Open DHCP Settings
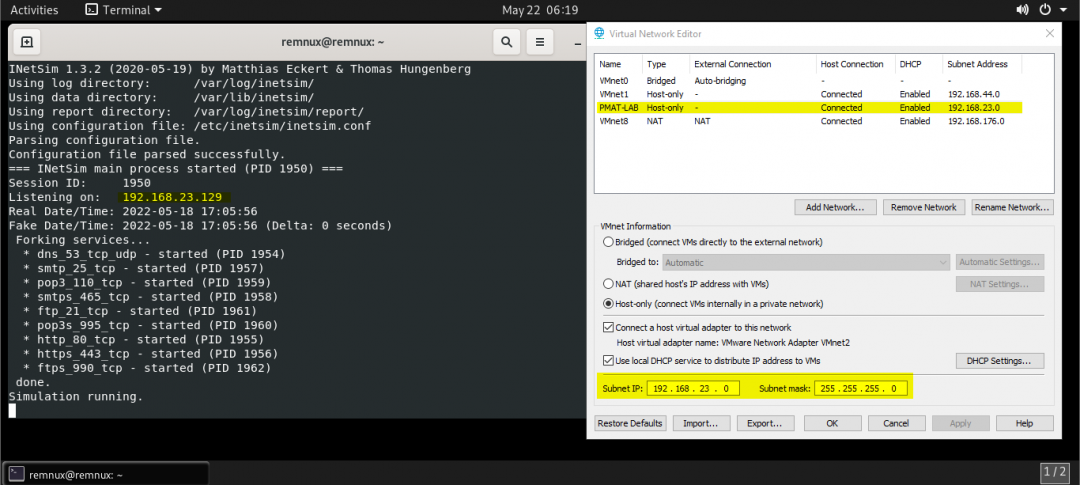The image size is (1080, 485). 1000,360
